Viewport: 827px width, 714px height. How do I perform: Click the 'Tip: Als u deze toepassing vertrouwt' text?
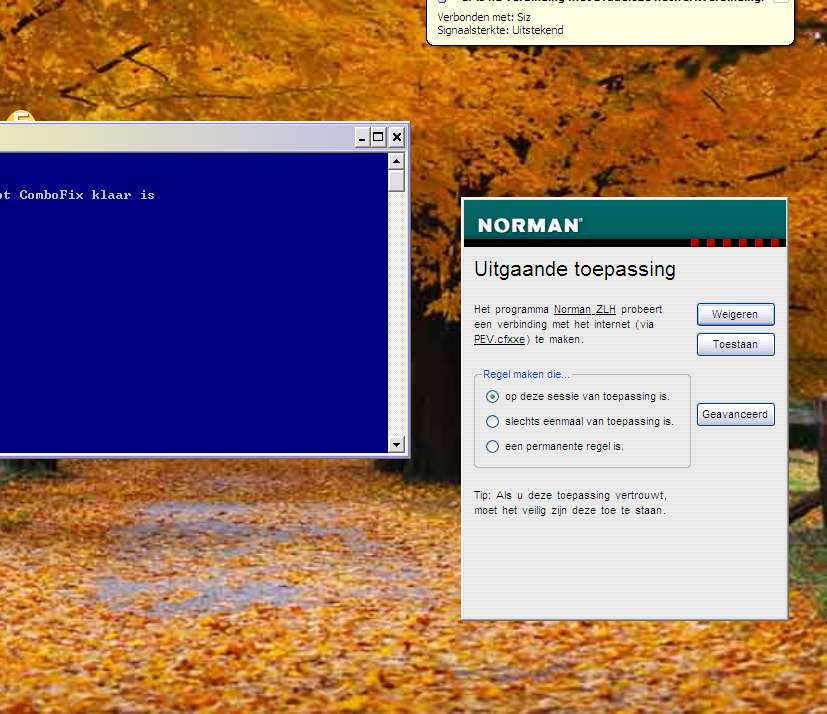(570, 495)
